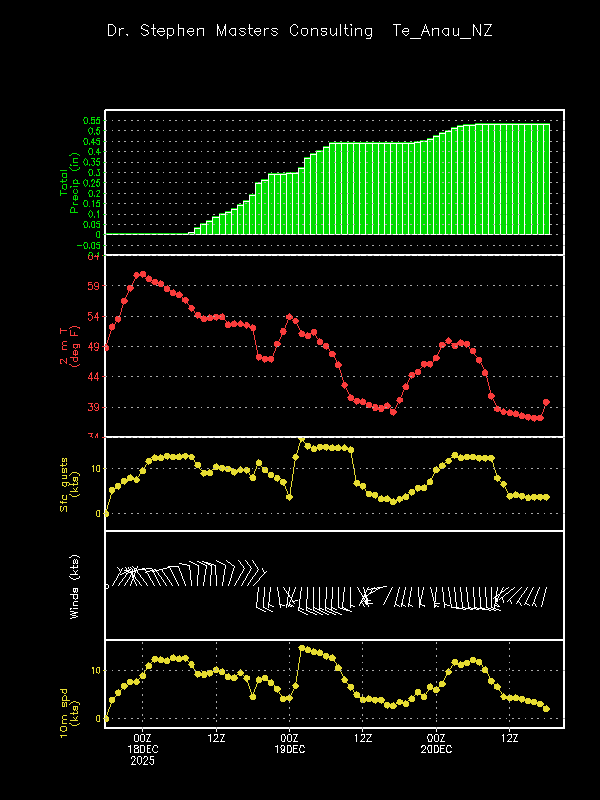Image resolution: width=600 pixels, height=800 pixels.
Task: Click the Te_Anau_NZ station name in title
Action: (443, 31)
